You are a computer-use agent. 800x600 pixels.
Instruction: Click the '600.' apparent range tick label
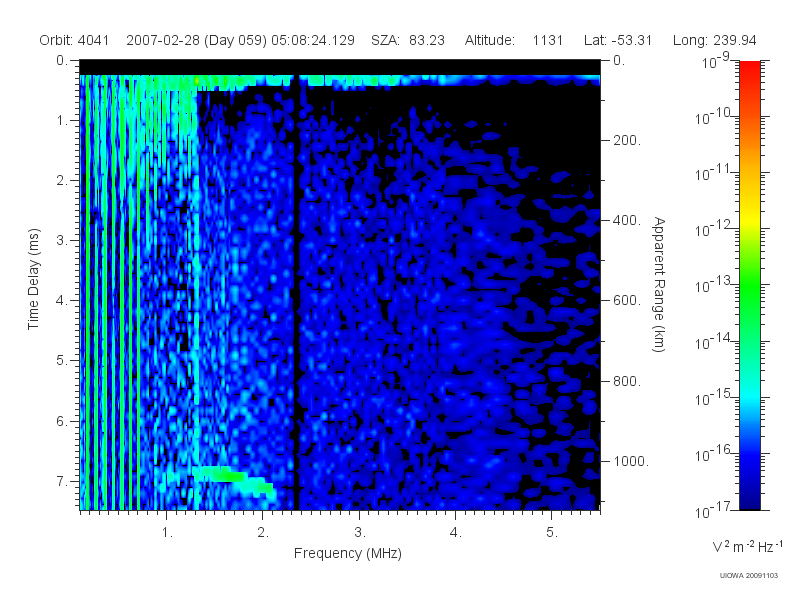[627, 301]
